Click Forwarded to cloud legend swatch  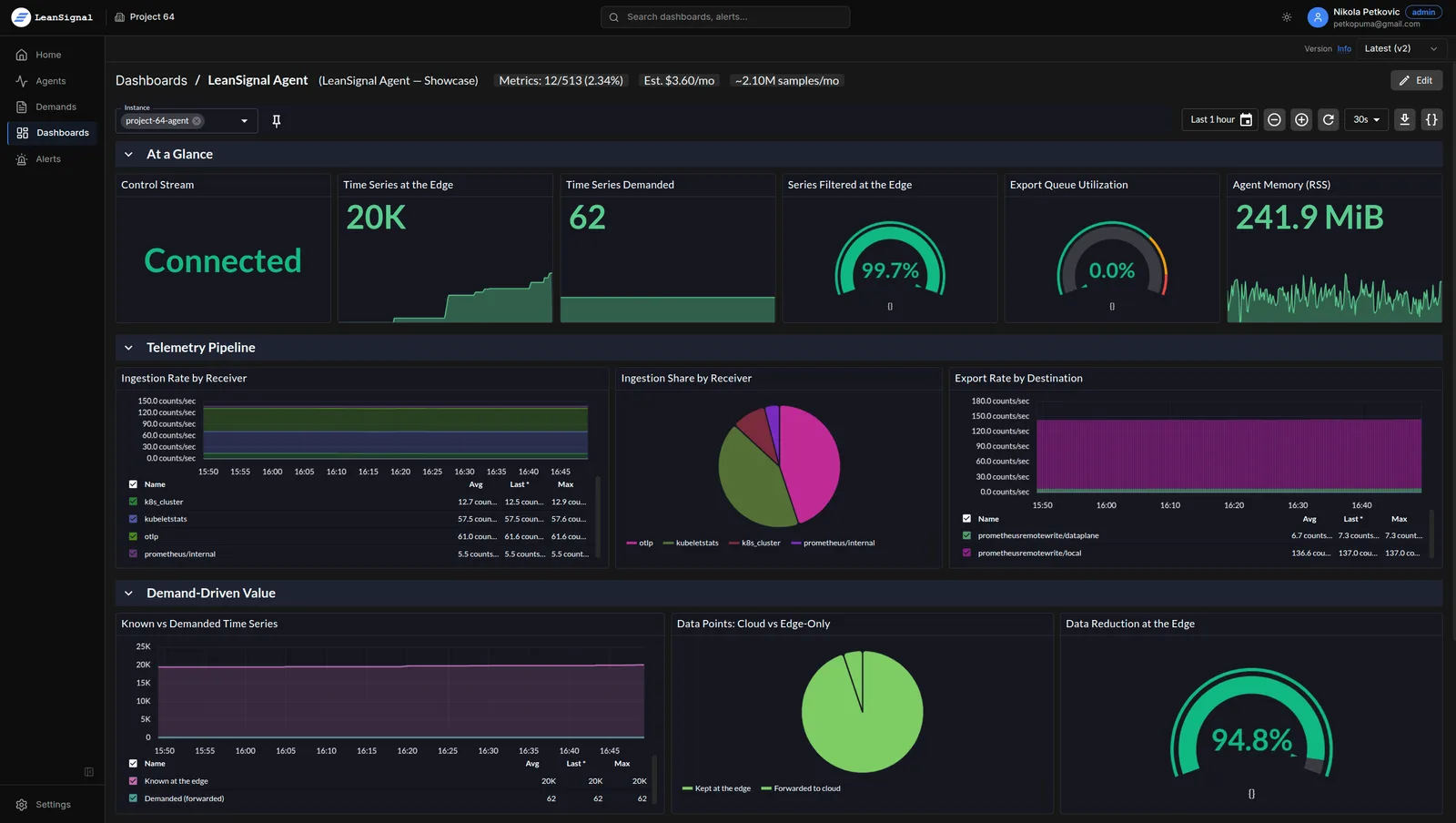click(x=766, y=789)
